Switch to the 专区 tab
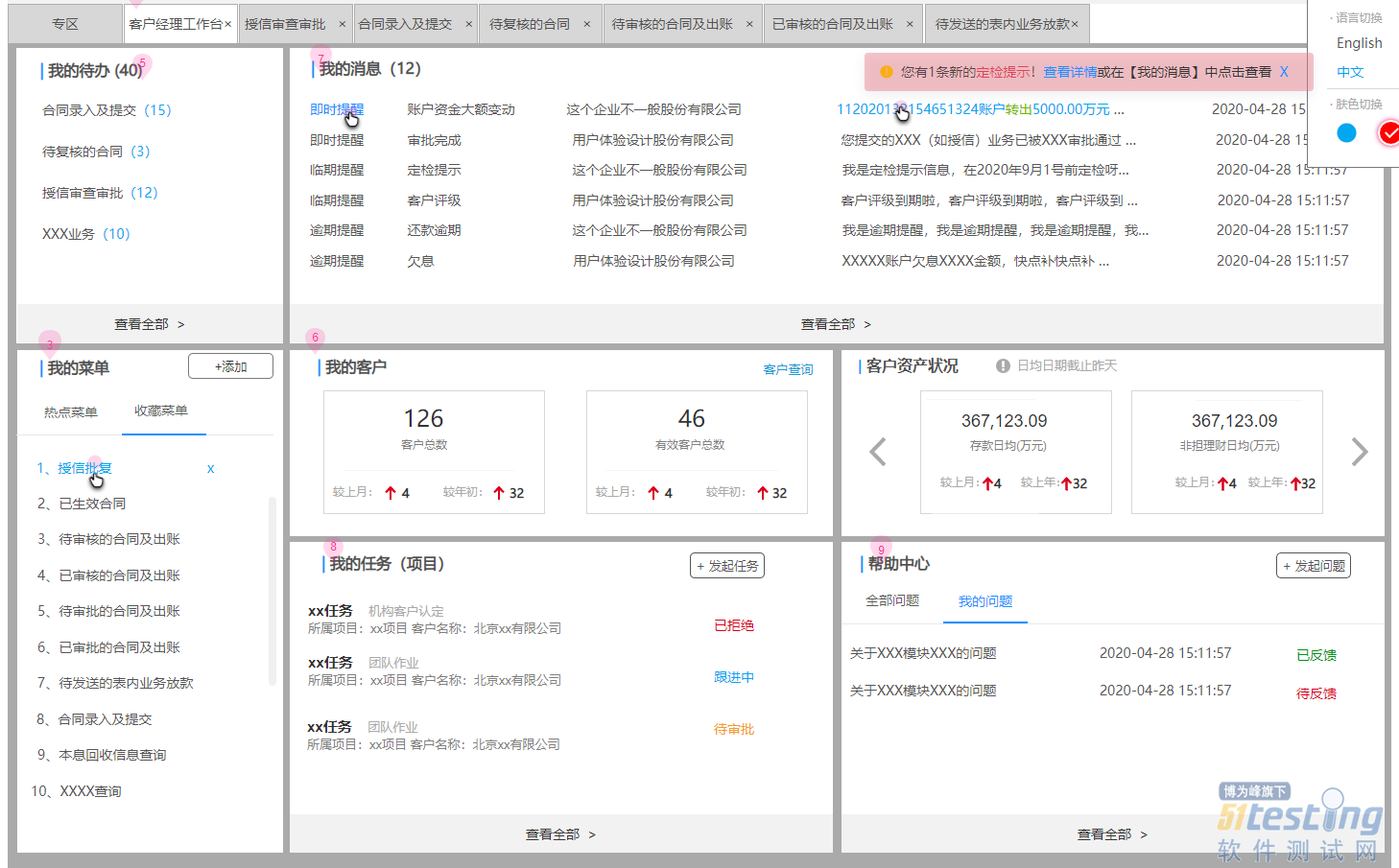Viewport: 1399px width, 868px height. [65, 24]
